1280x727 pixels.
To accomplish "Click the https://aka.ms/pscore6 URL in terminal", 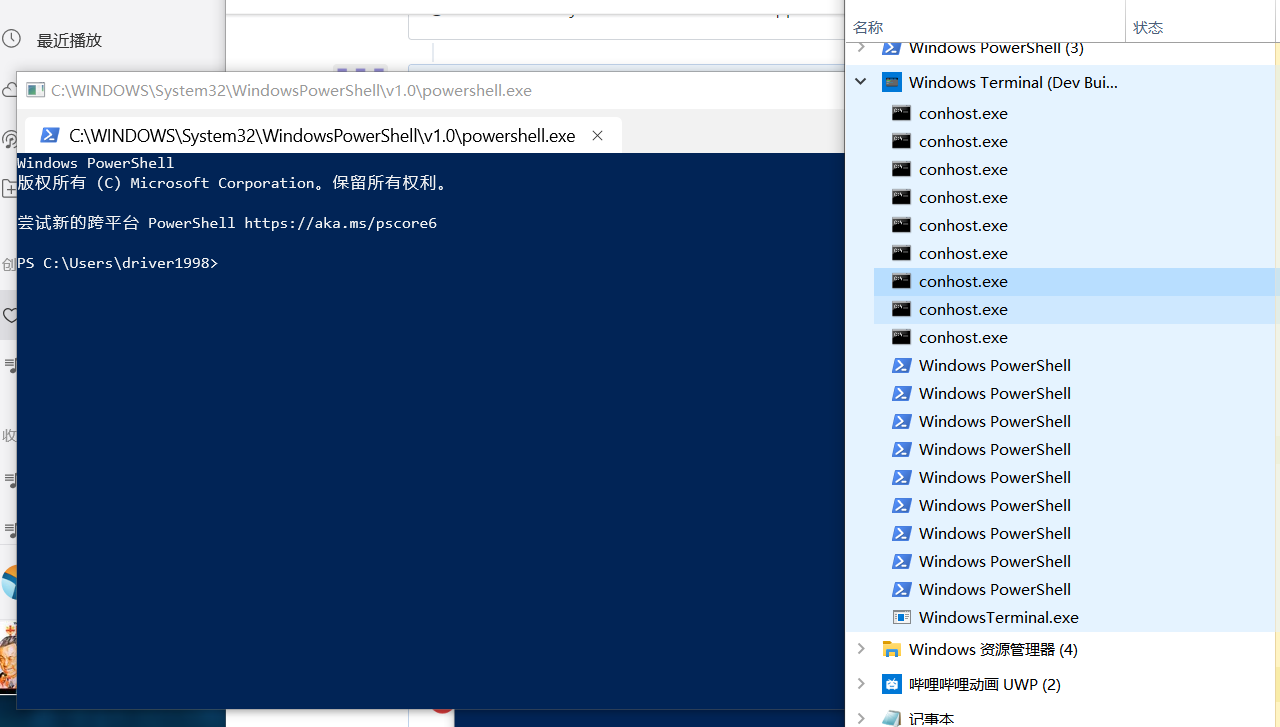I will (340, 223).
